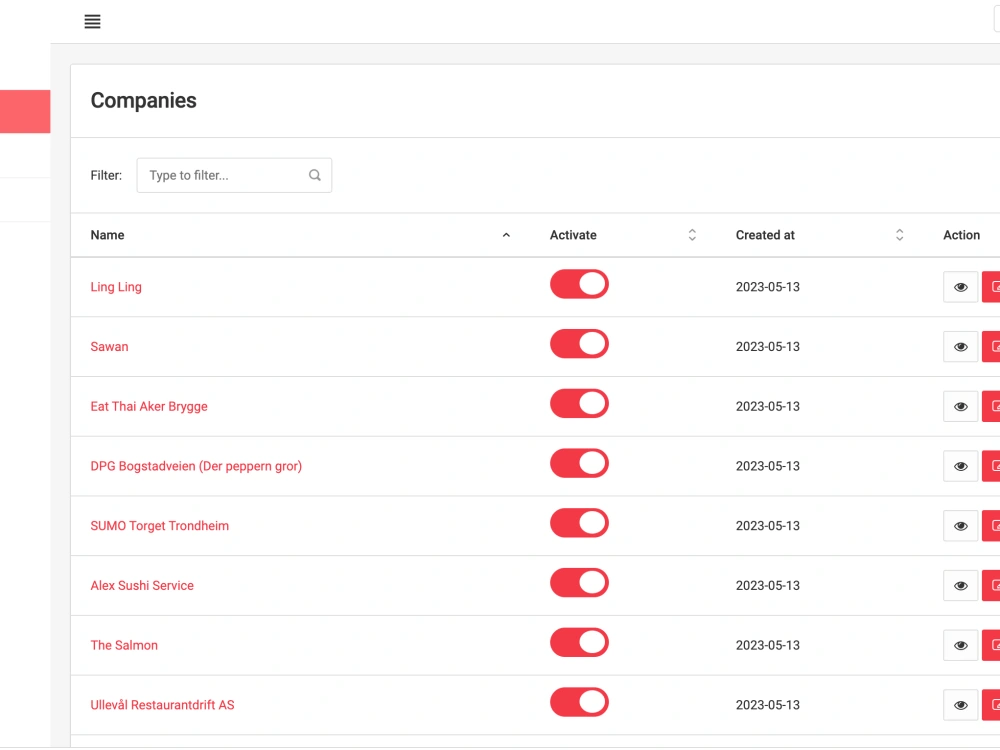The width and height of the screenshot is (1000, 750).
Task: Open the Ling Ling company link
Action: pyautogui.click(x=116, y=287)
